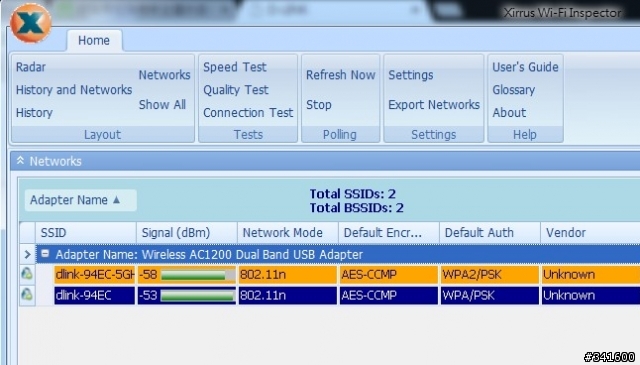640x365 pixels.
Task: Click the Total BSSIDs: 2 label
Action: click(x=357, y=208)
